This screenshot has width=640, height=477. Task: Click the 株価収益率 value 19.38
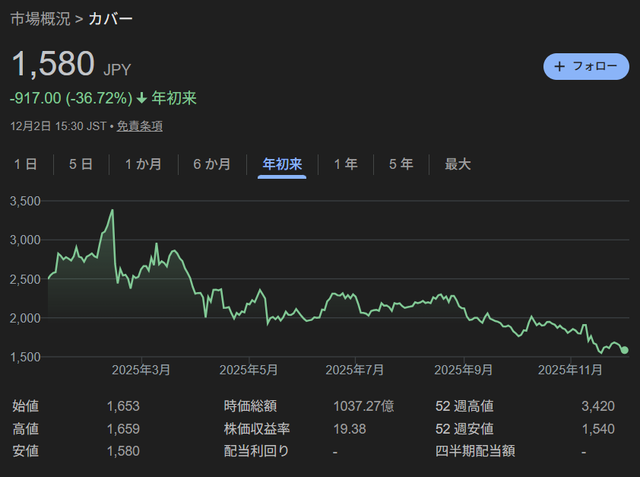[x=350, y=429]
